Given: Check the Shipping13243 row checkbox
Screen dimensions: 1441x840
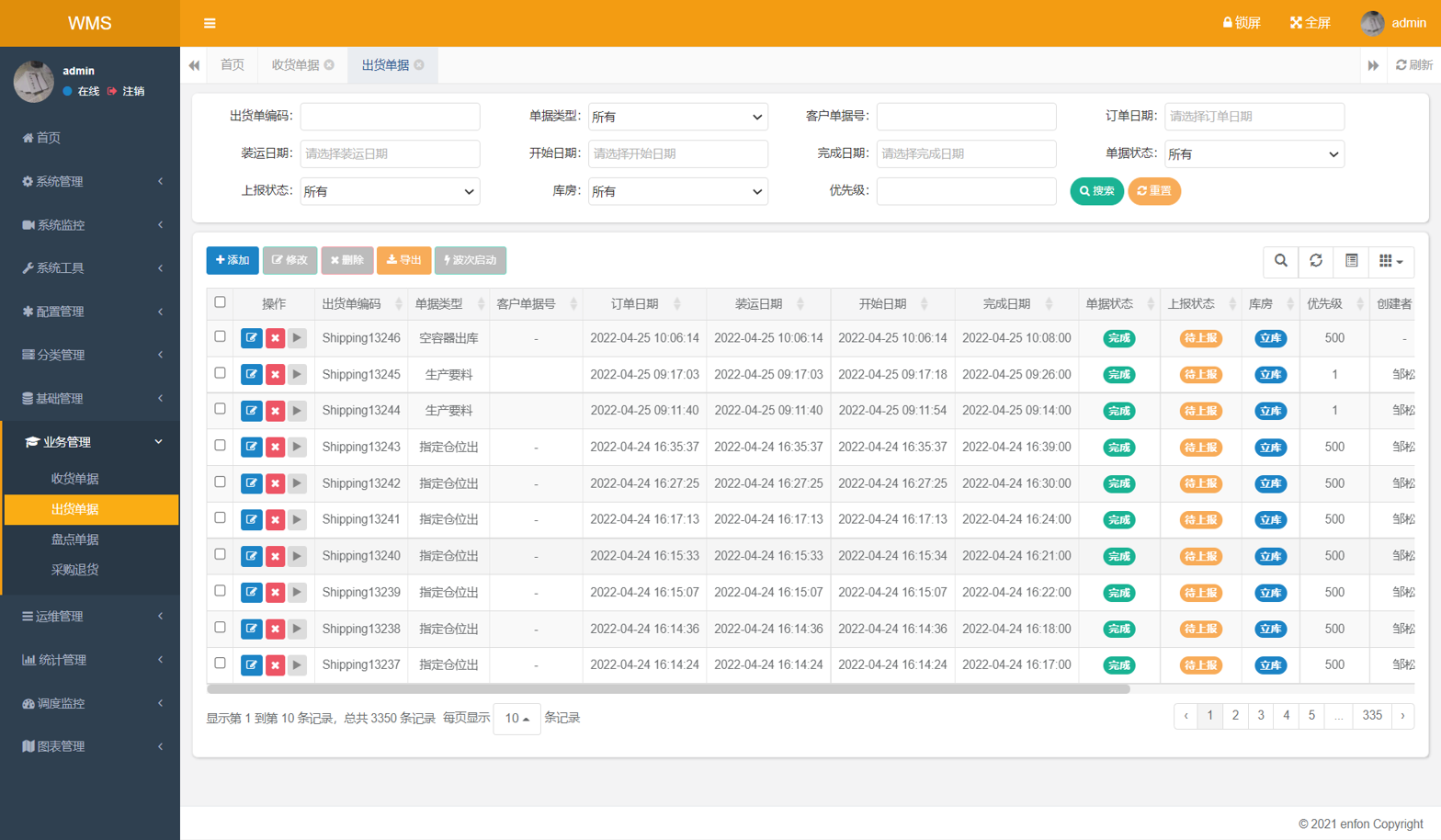Looking at the screenshot, I should [x=220, y=446].
